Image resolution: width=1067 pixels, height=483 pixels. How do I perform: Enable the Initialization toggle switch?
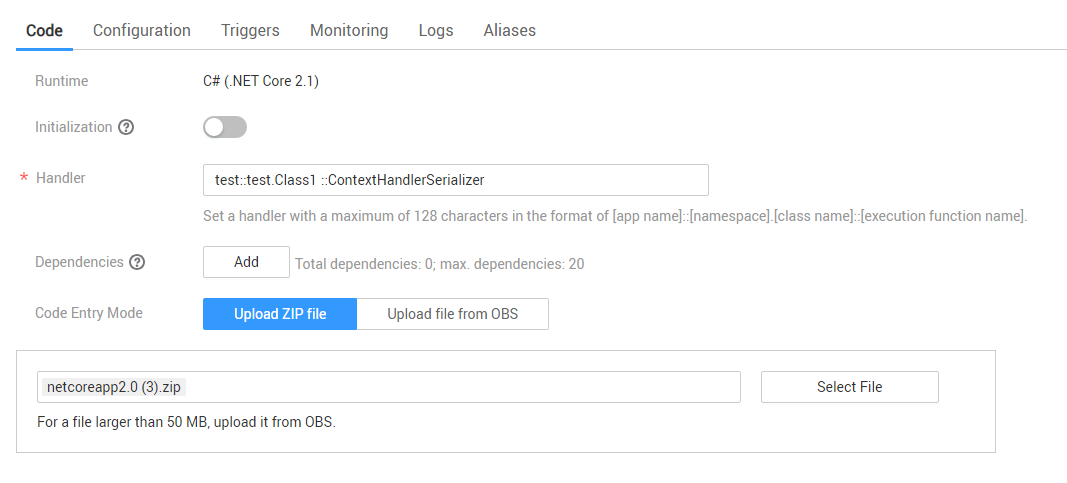point(225,127)
